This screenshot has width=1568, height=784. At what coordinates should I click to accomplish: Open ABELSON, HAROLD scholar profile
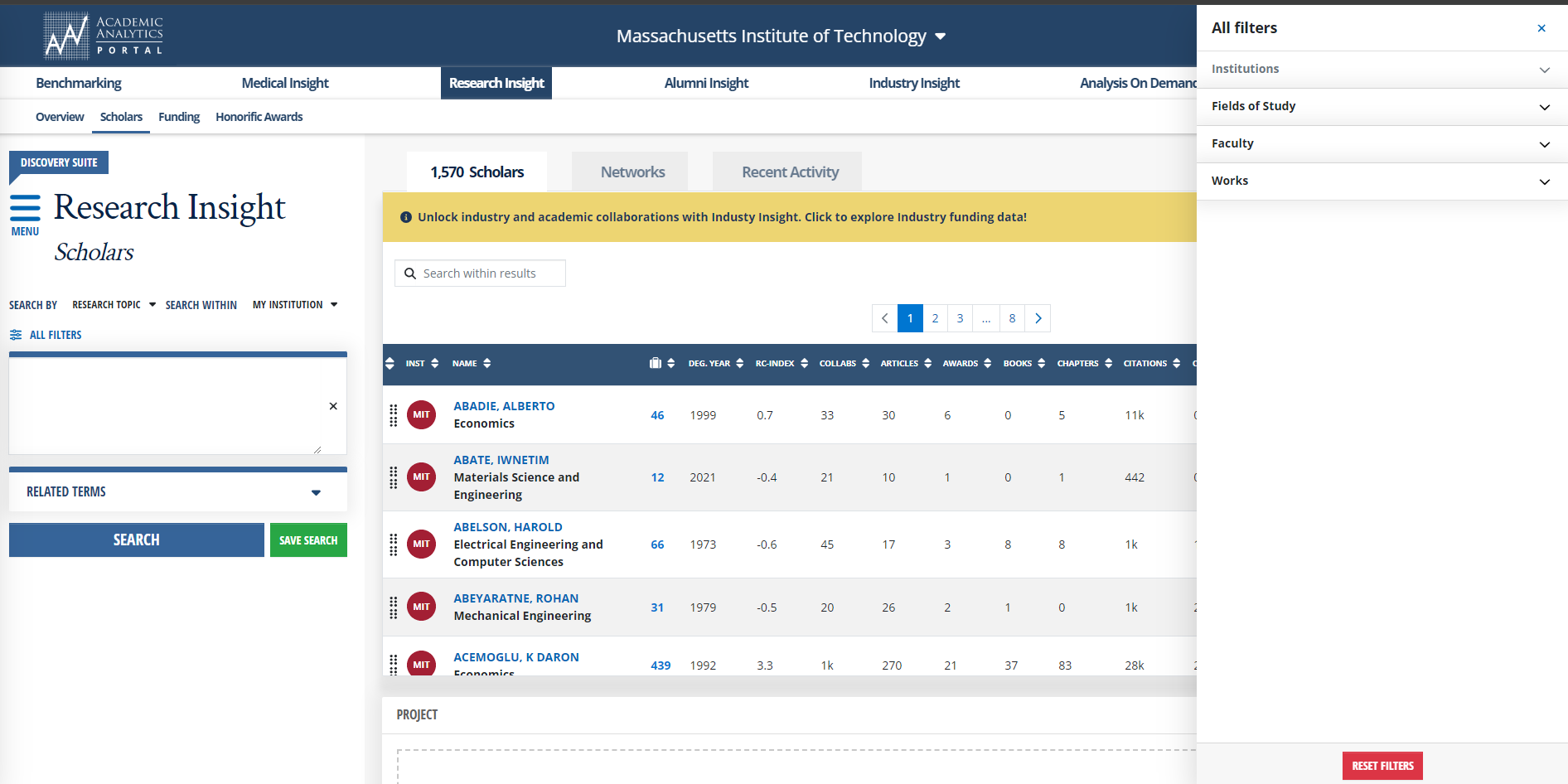click(x=507, y=527)
